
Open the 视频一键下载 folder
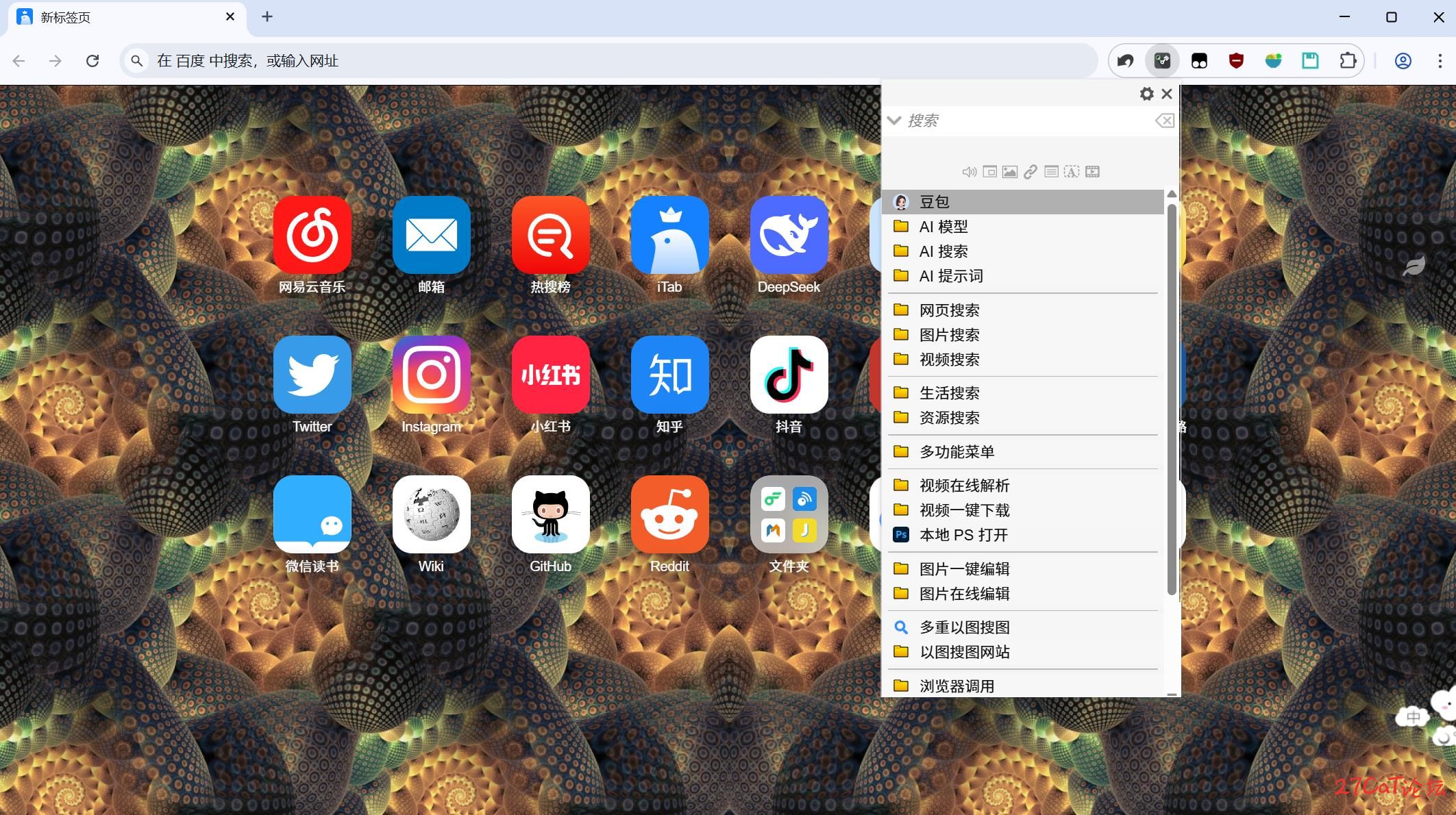pos(1023,510)
